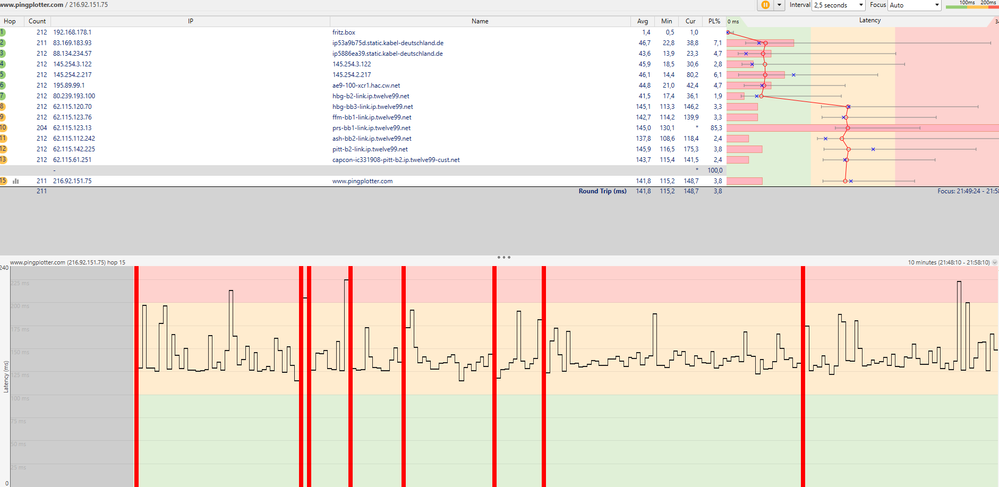999x487 pixels.
Task: Select the orange hop 11 icon
Action: 3,138
